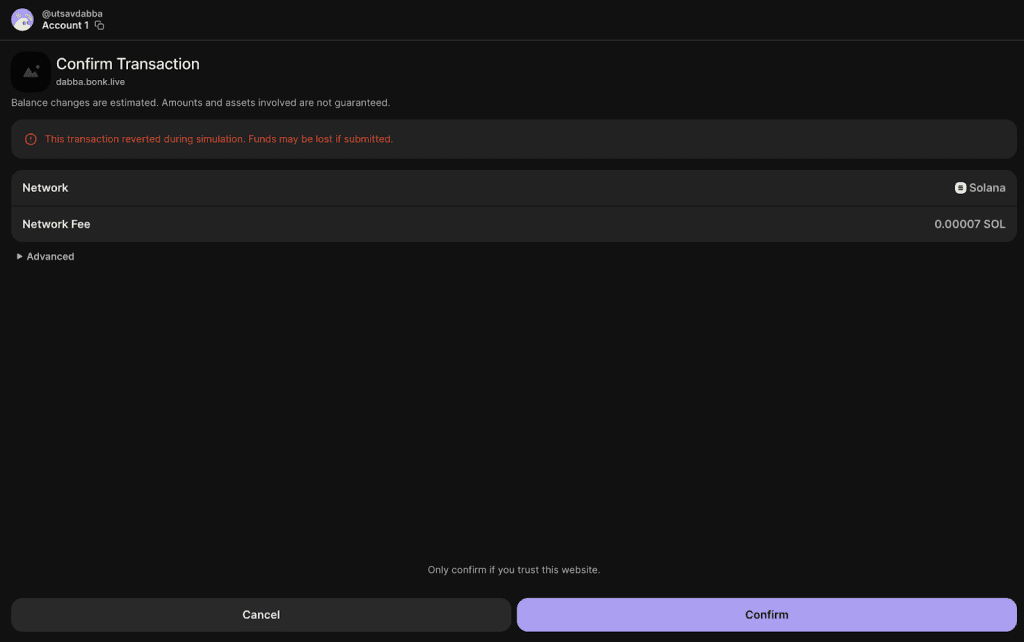This screenshot has height=642, width=1024.
Task: Select the 0.00007 SOL fee amount
Action: (969, 224)
